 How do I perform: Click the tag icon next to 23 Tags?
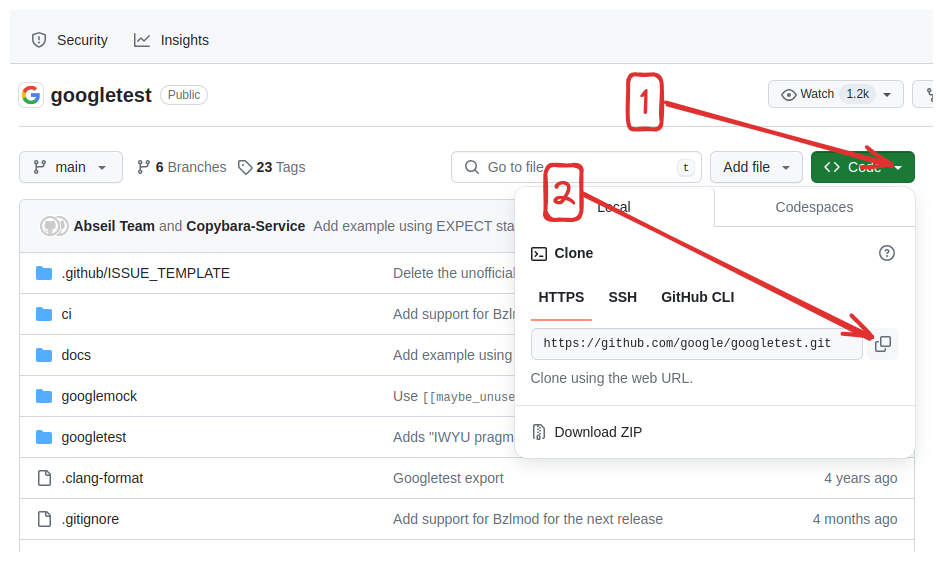point(245,167)
